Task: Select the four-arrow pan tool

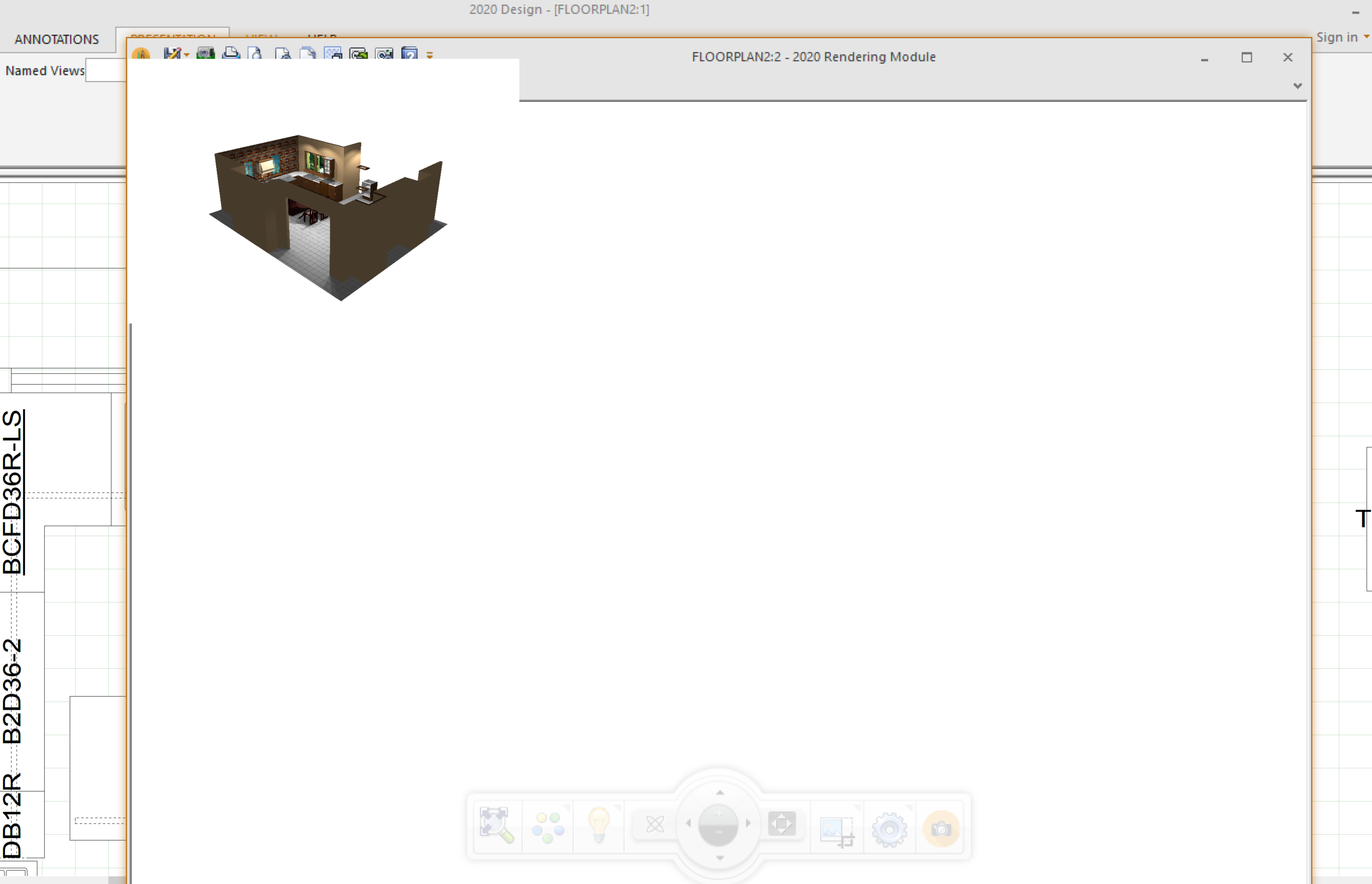Action: pos(782,824)
